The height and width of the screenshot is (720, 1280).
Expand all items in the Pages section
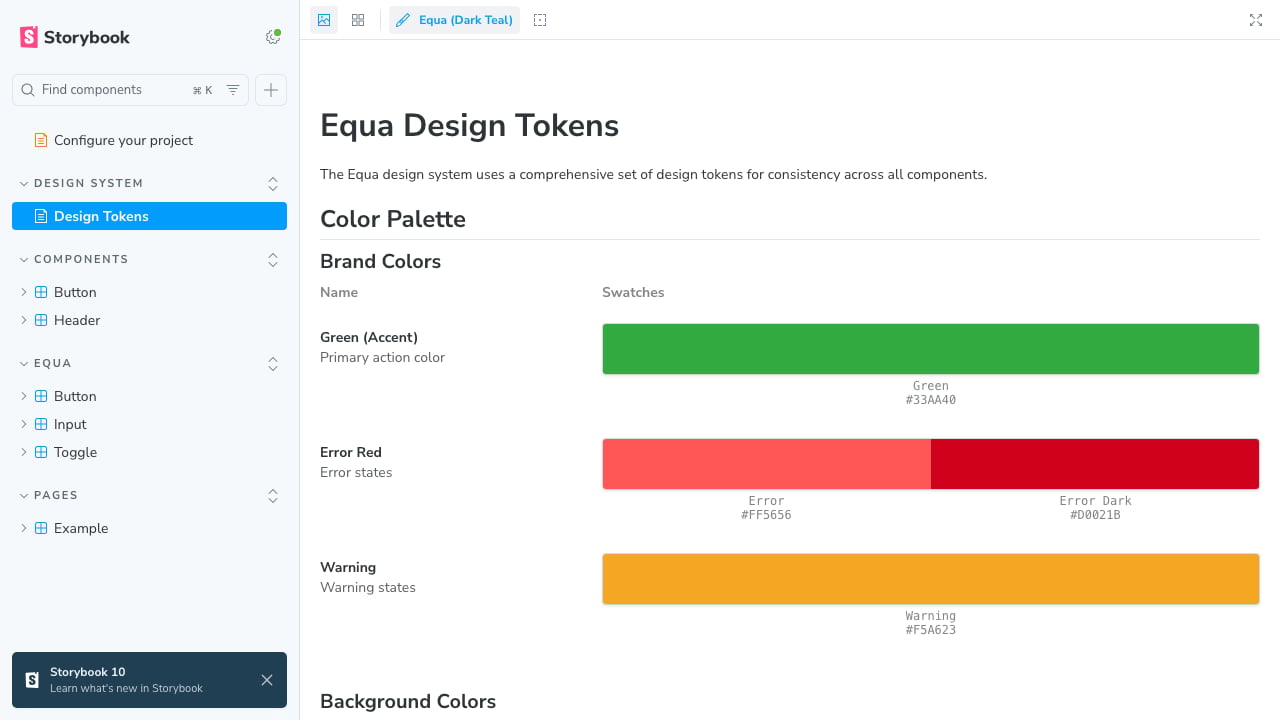click(273, 496)
